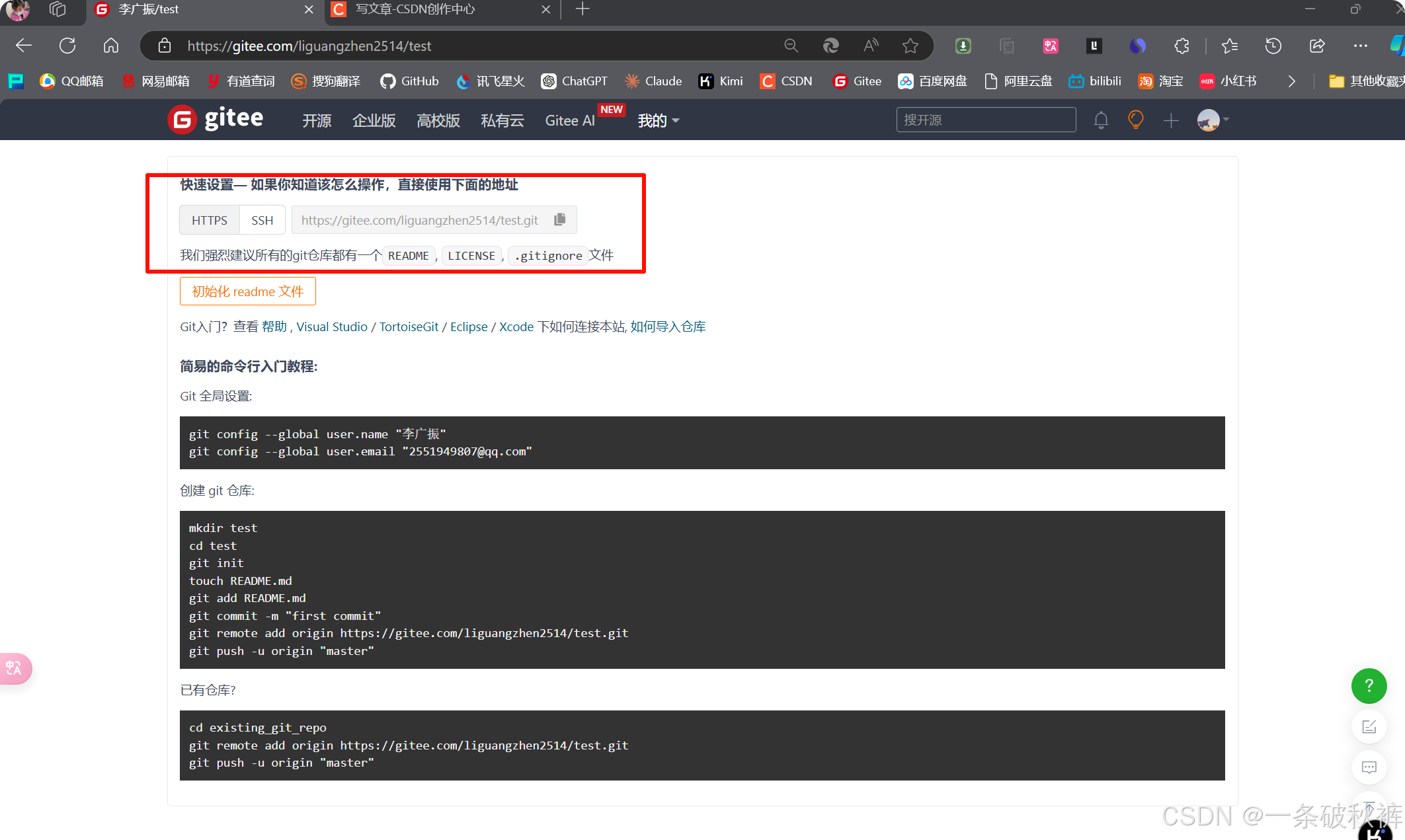Expand the 我的 dropdown menu
The image size is (1405, 840).
click(x=659, y=120)
